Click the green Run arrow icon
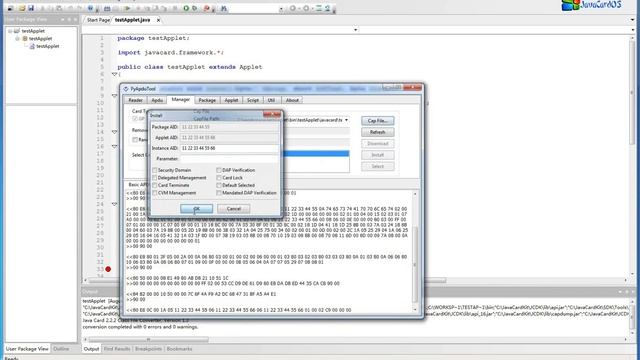The width and height of the screenshot is (640, 360). coord(128,8)
